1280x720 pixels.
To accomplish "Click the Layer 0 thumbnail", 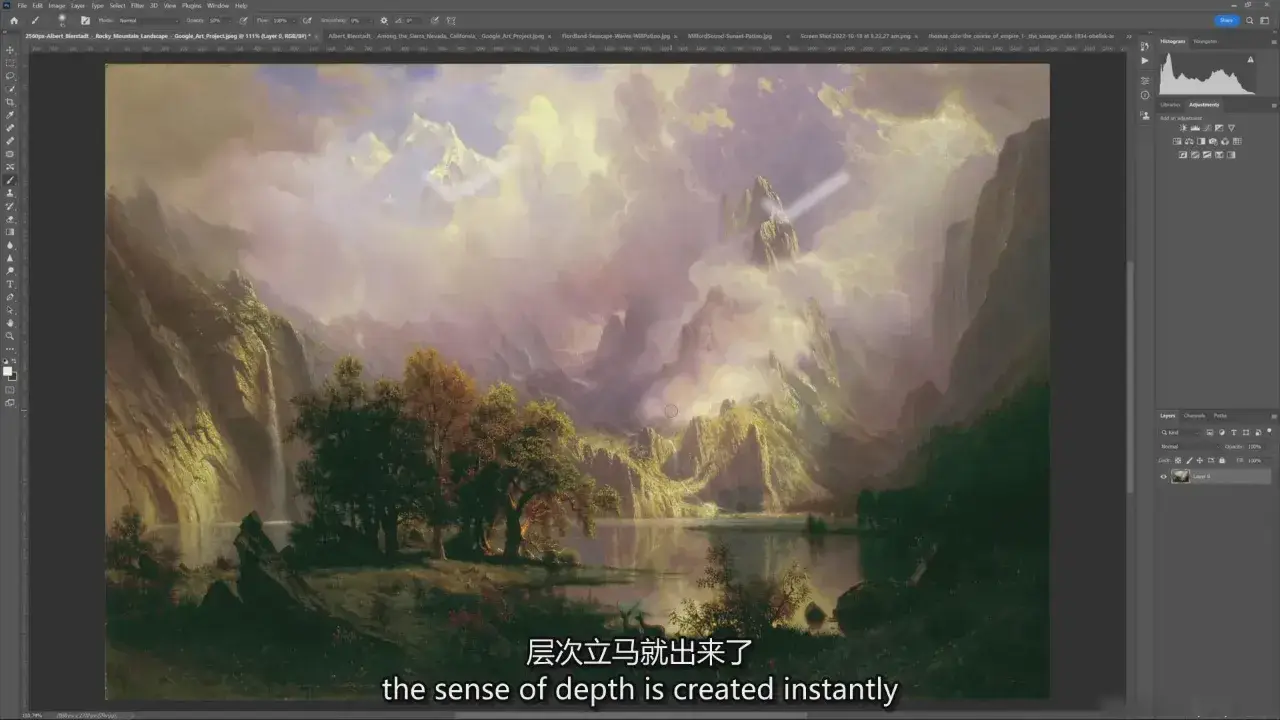I will tap(1180, 477).
